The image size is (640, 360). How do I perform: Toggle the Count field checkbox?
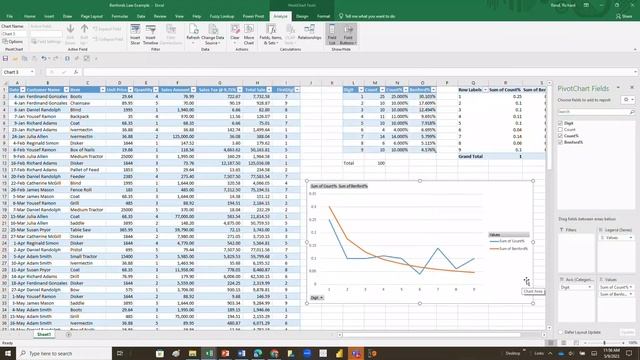pyautogui.click(x=560, y=129)
